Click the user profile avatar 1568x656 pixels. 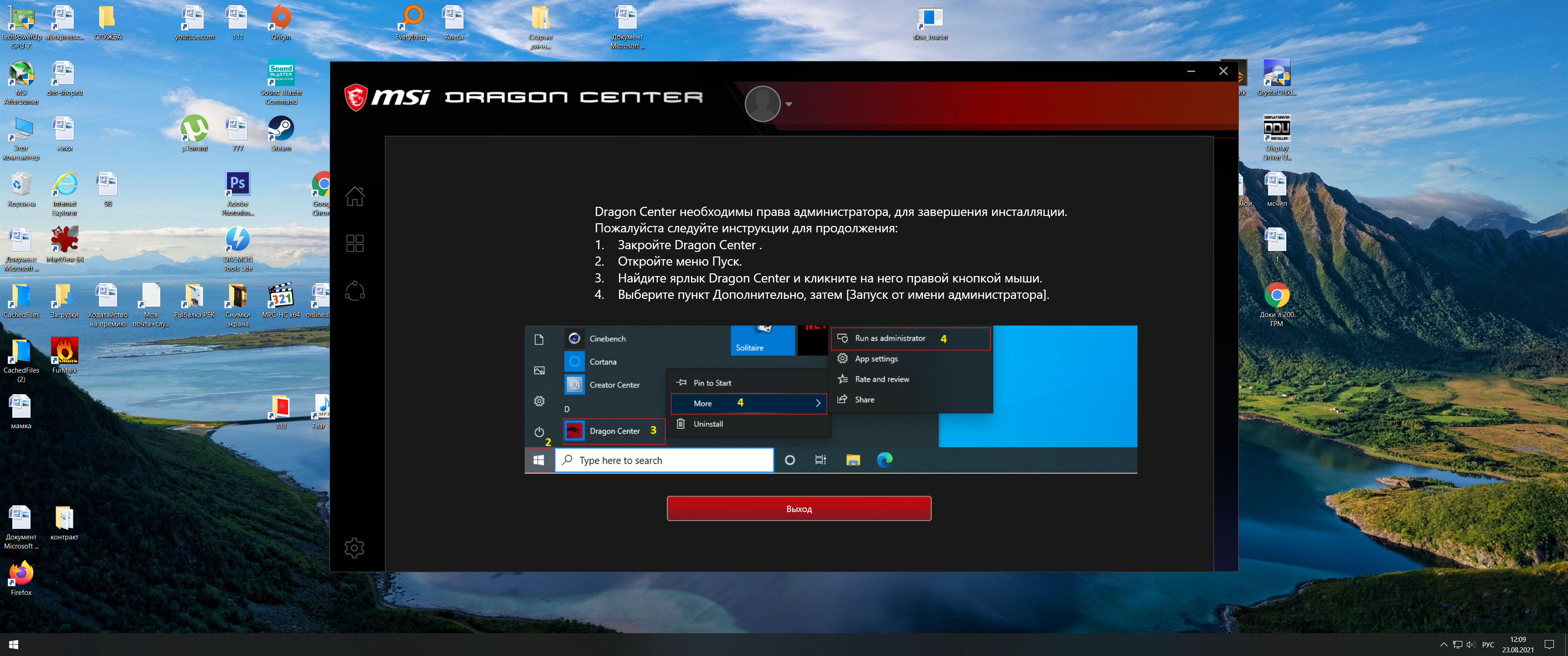click(762, 103)
